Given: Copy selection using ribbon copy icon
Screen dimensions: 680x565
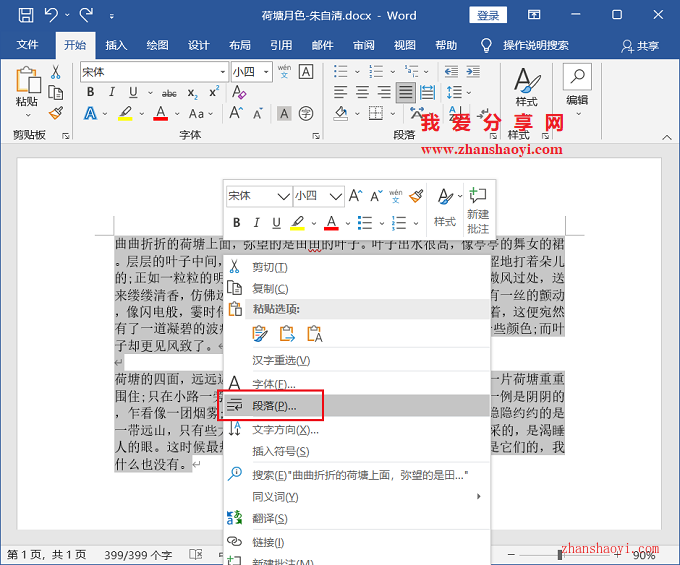Looking at the screenshot, I should [56, 92].
